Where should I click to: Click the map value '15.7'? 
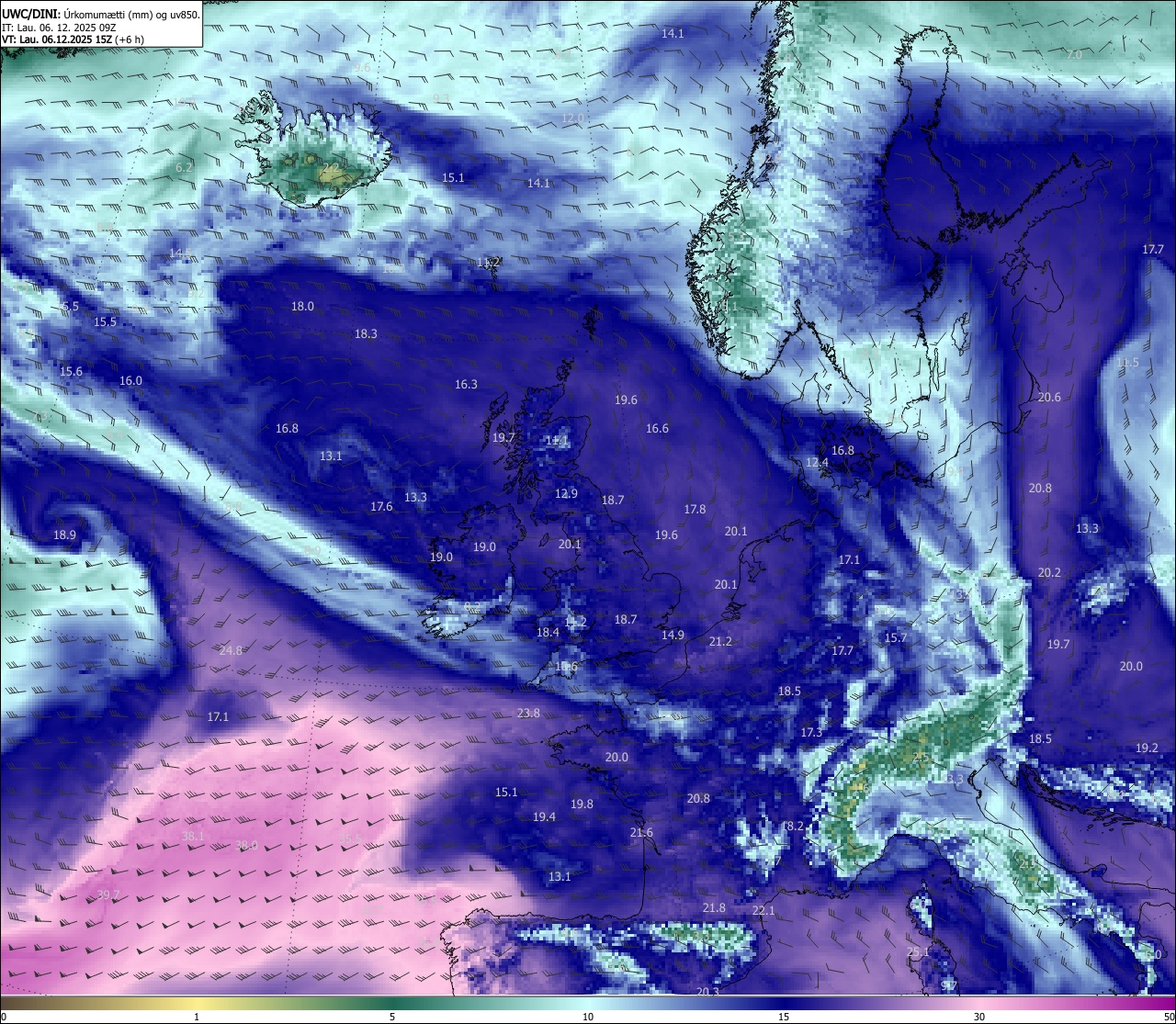tap(895, 638)
